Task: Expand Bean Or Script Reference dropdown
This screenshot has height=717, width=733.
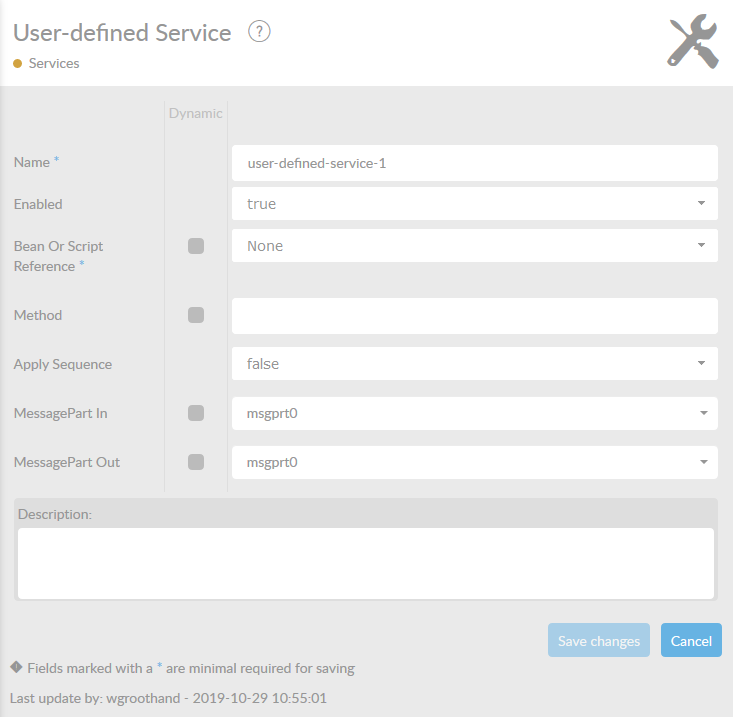Action: pyautogui.click(x=474, y=246)
